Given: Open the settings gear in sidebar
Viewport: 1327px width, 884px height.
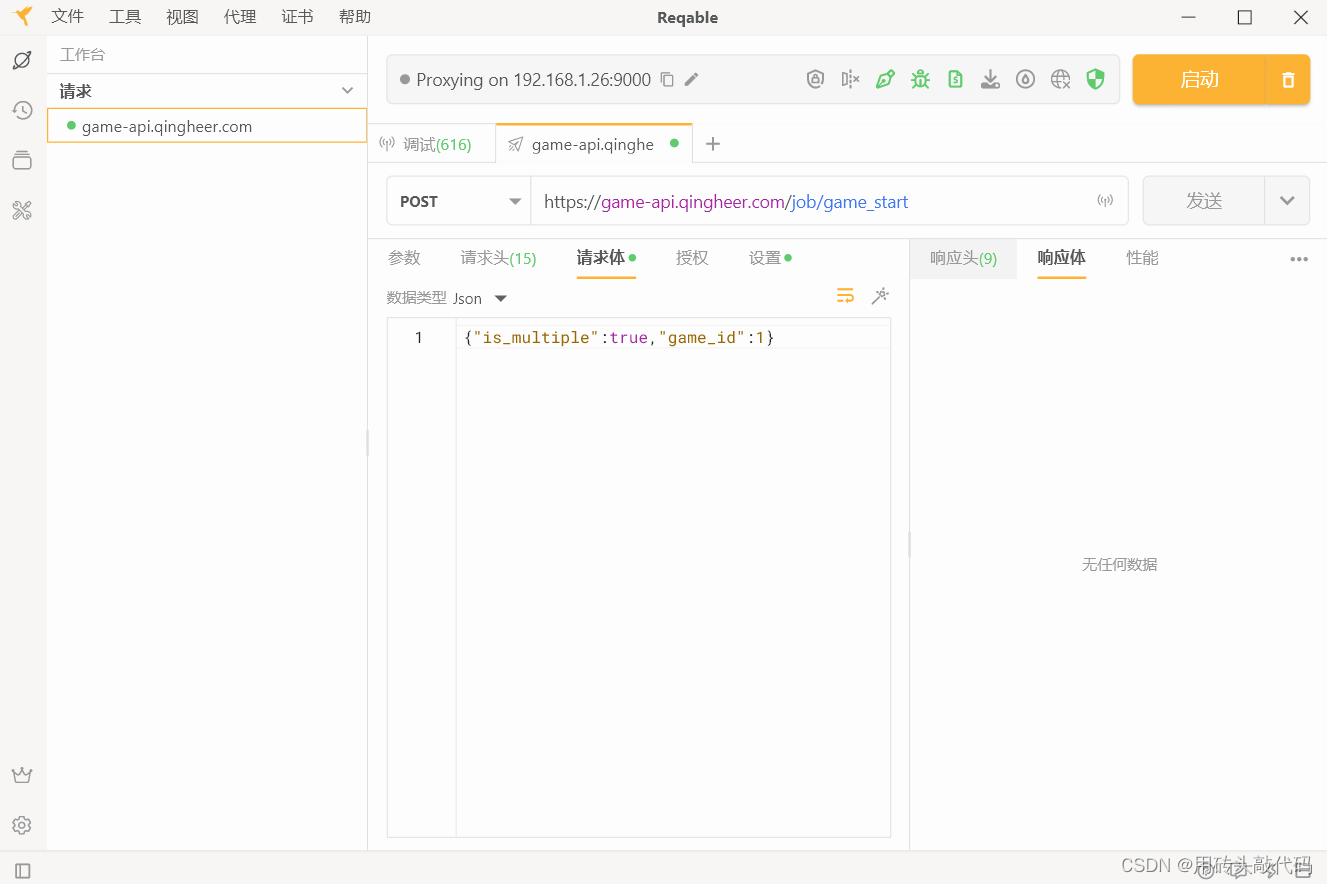Looking at the screenshot, I should pyautogui.click(x=22, y=825).
